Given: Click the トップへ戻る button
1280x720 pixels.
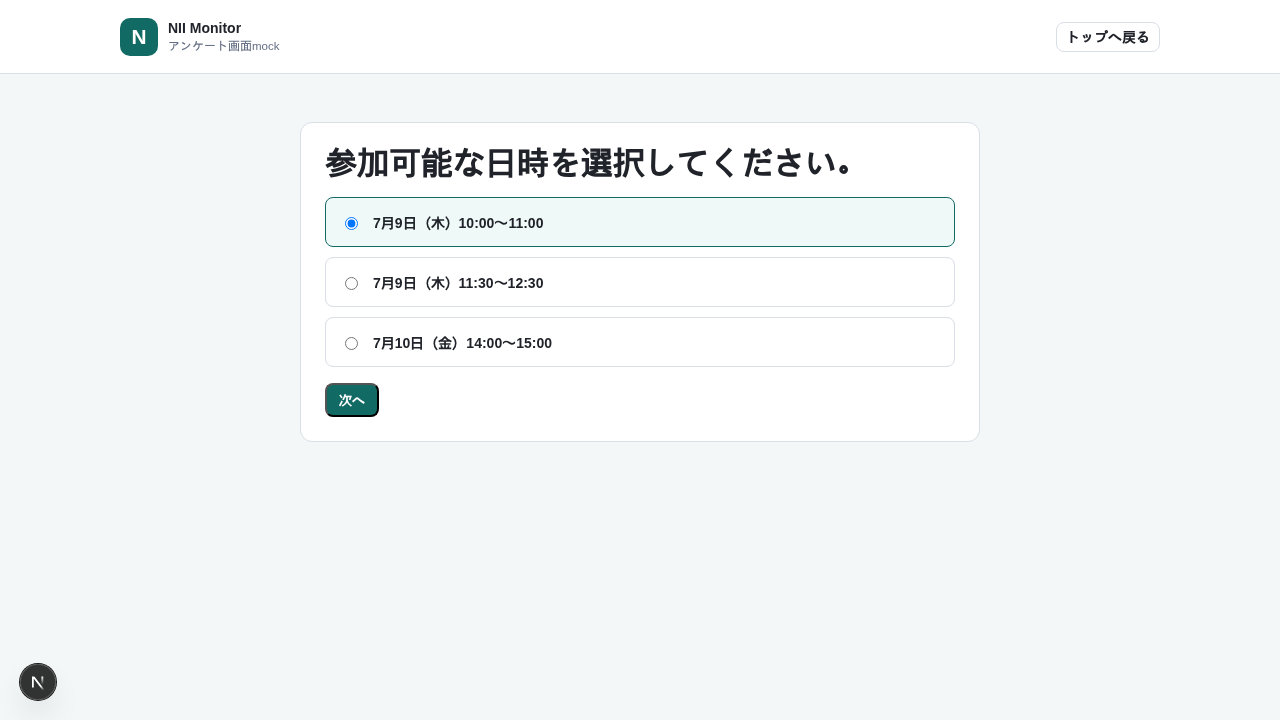Looking at the screenshot, I should 1108,37.
